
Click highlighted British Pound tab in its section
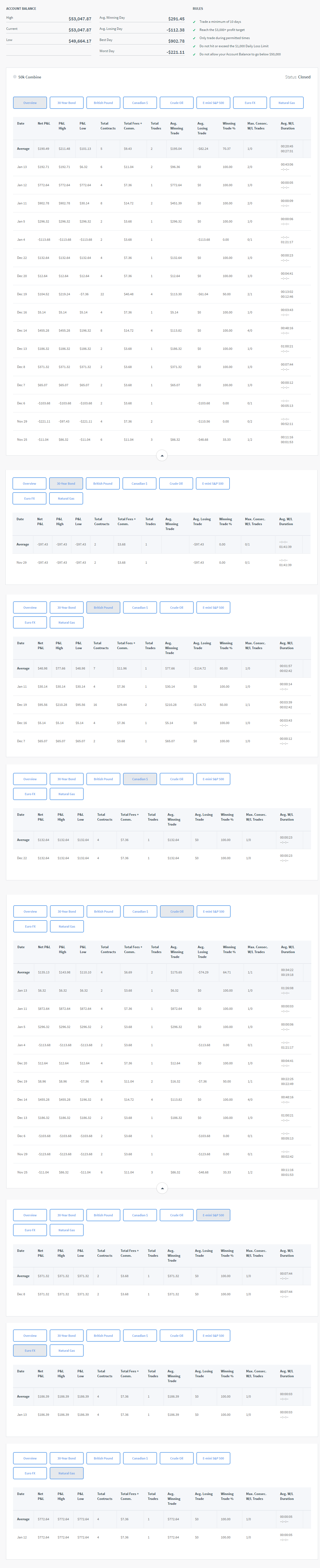(103, 608)
